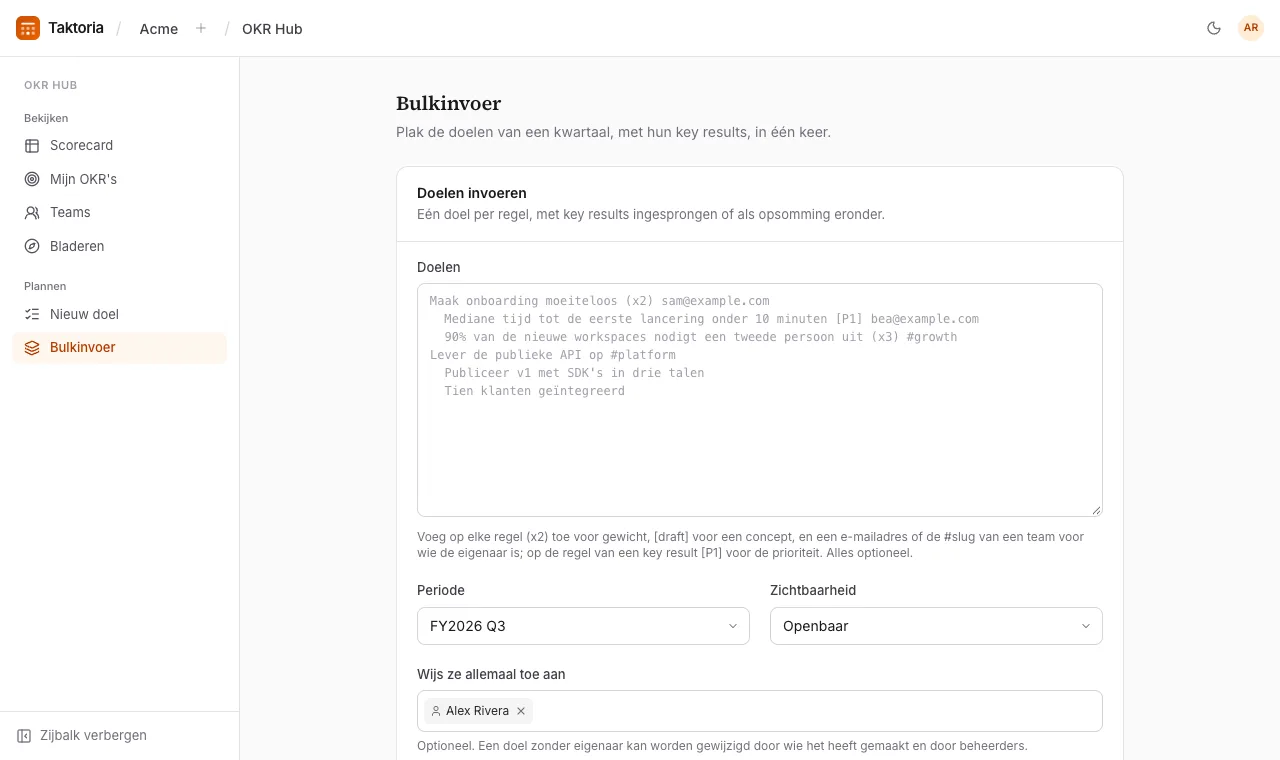Click the Teams people icon
Screen dimensions: 1280x760
(32, 213)
